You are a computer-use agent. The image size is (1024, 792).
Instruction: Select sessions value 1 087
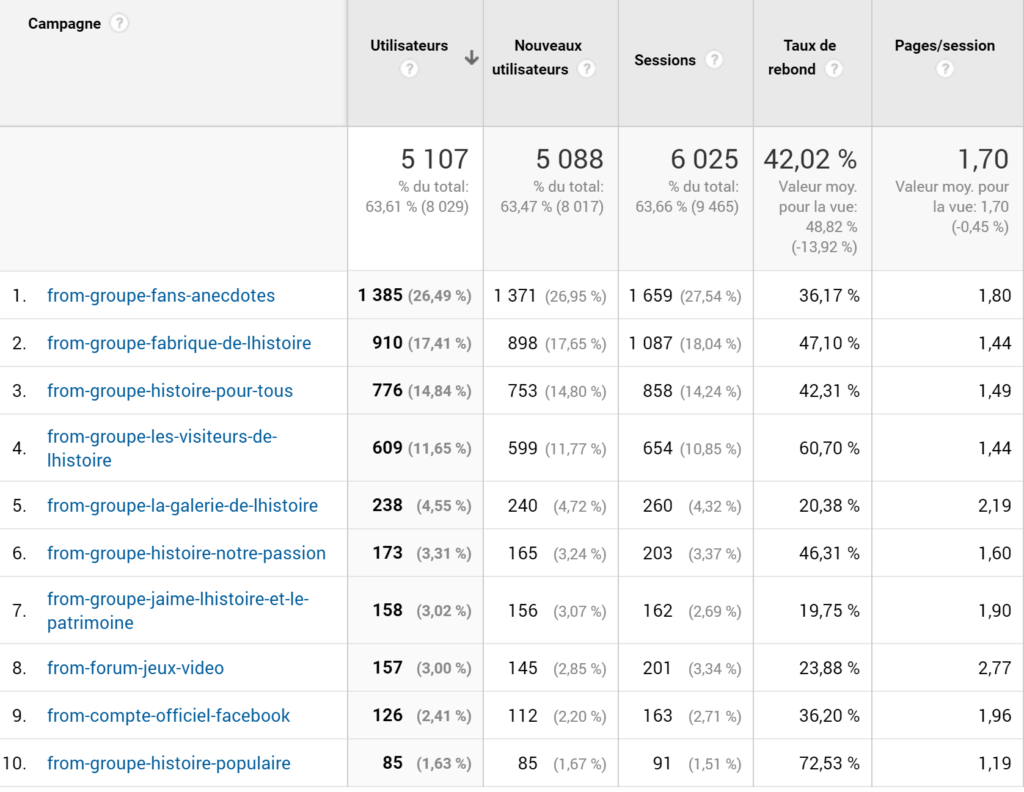click(x=650, y=344)
